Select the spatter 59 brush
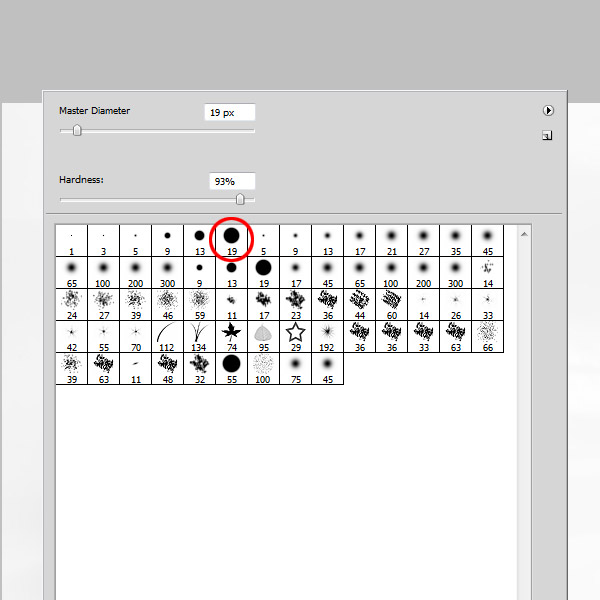 199,305
